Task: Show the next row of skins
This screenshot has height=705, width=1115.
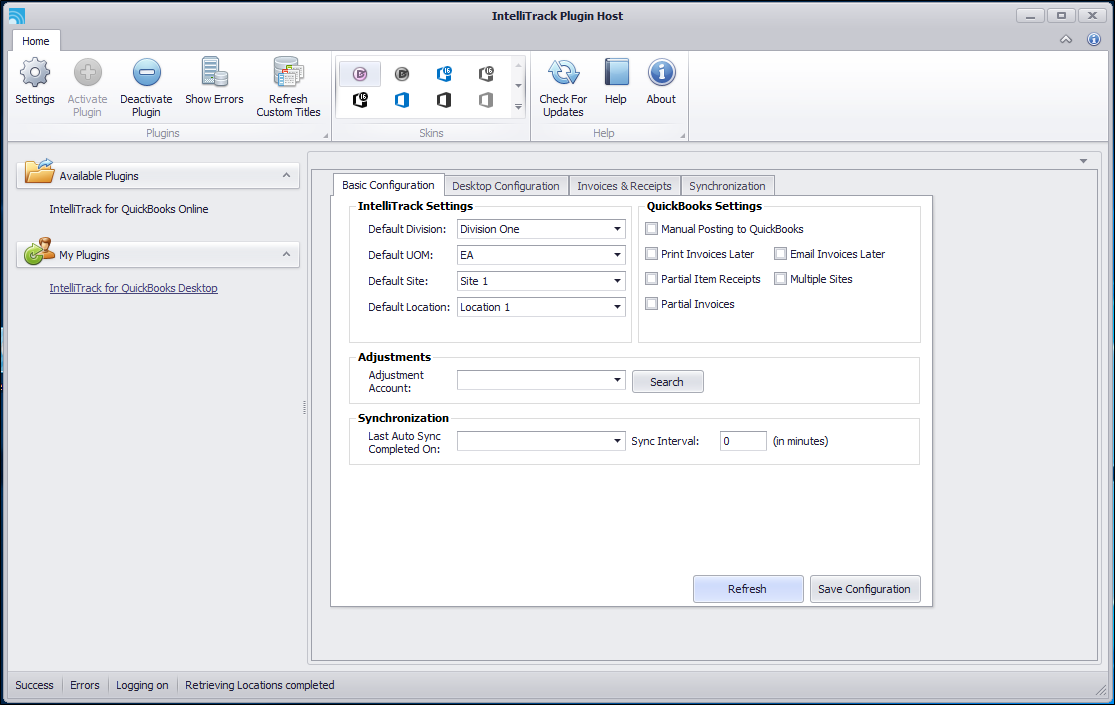Action: pos(518,85)
